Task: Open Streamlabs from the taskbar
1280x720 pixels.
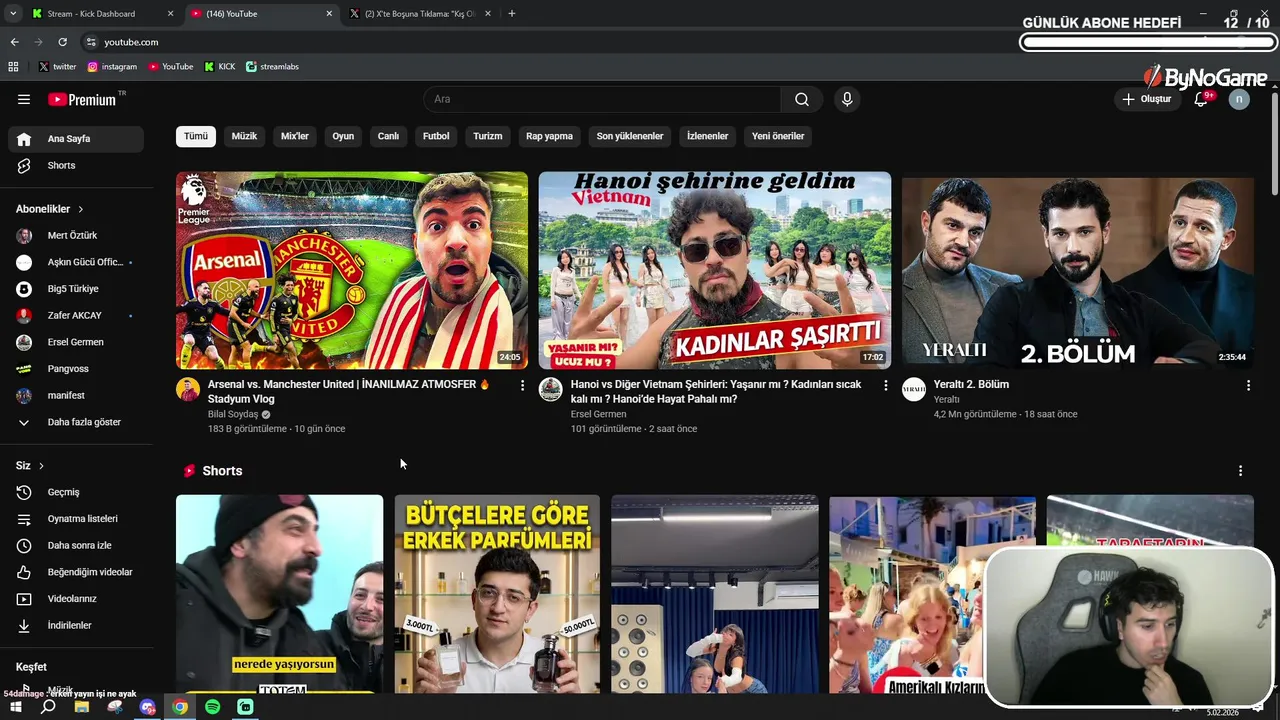Action: 245,707
